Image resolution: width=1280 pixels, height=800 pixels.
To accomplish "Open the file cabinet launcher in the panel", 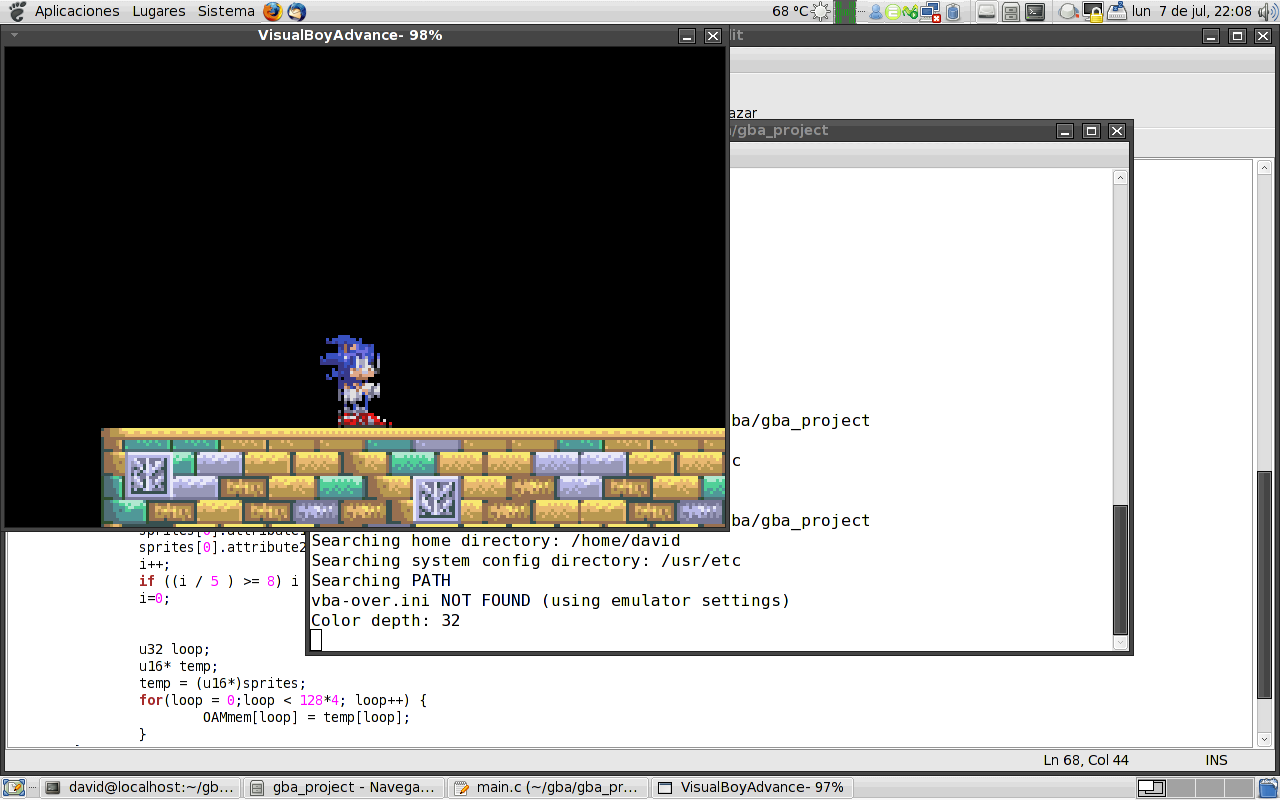I will tap(1011, 12).
